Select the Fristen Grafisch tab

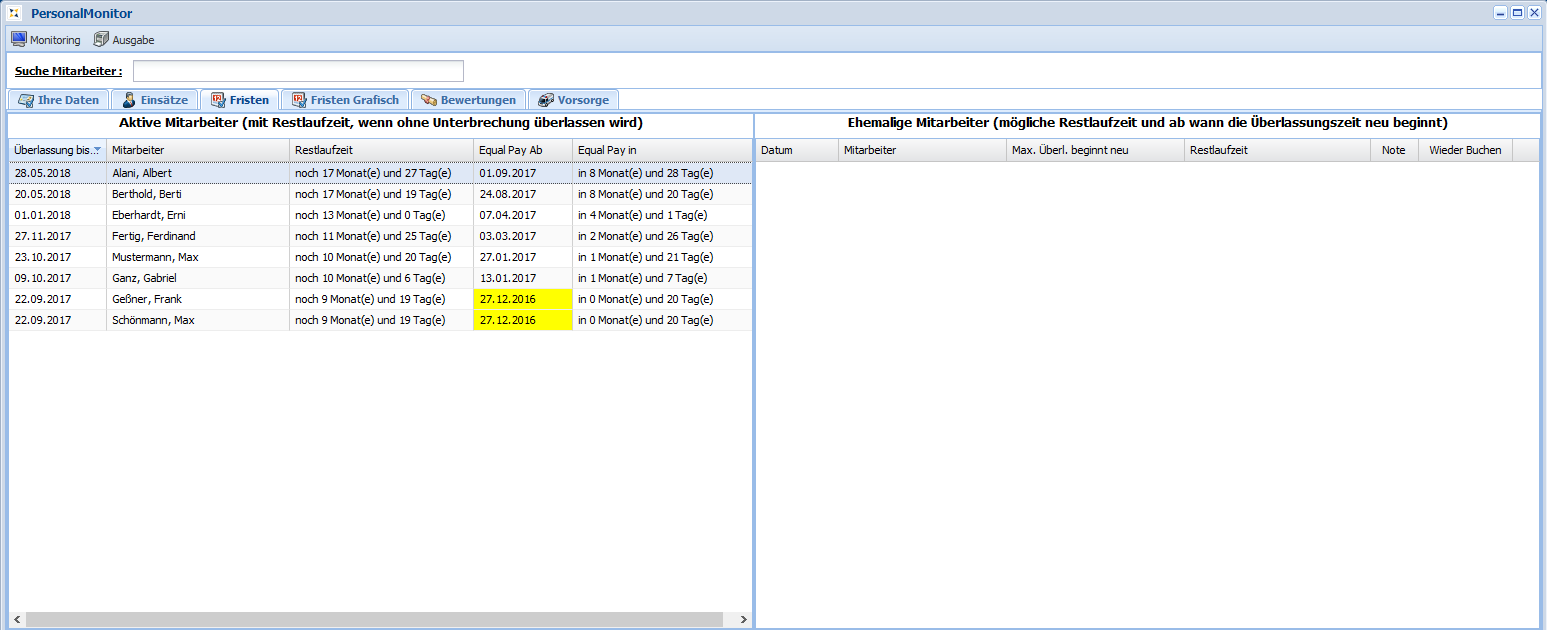coord(345,100)
